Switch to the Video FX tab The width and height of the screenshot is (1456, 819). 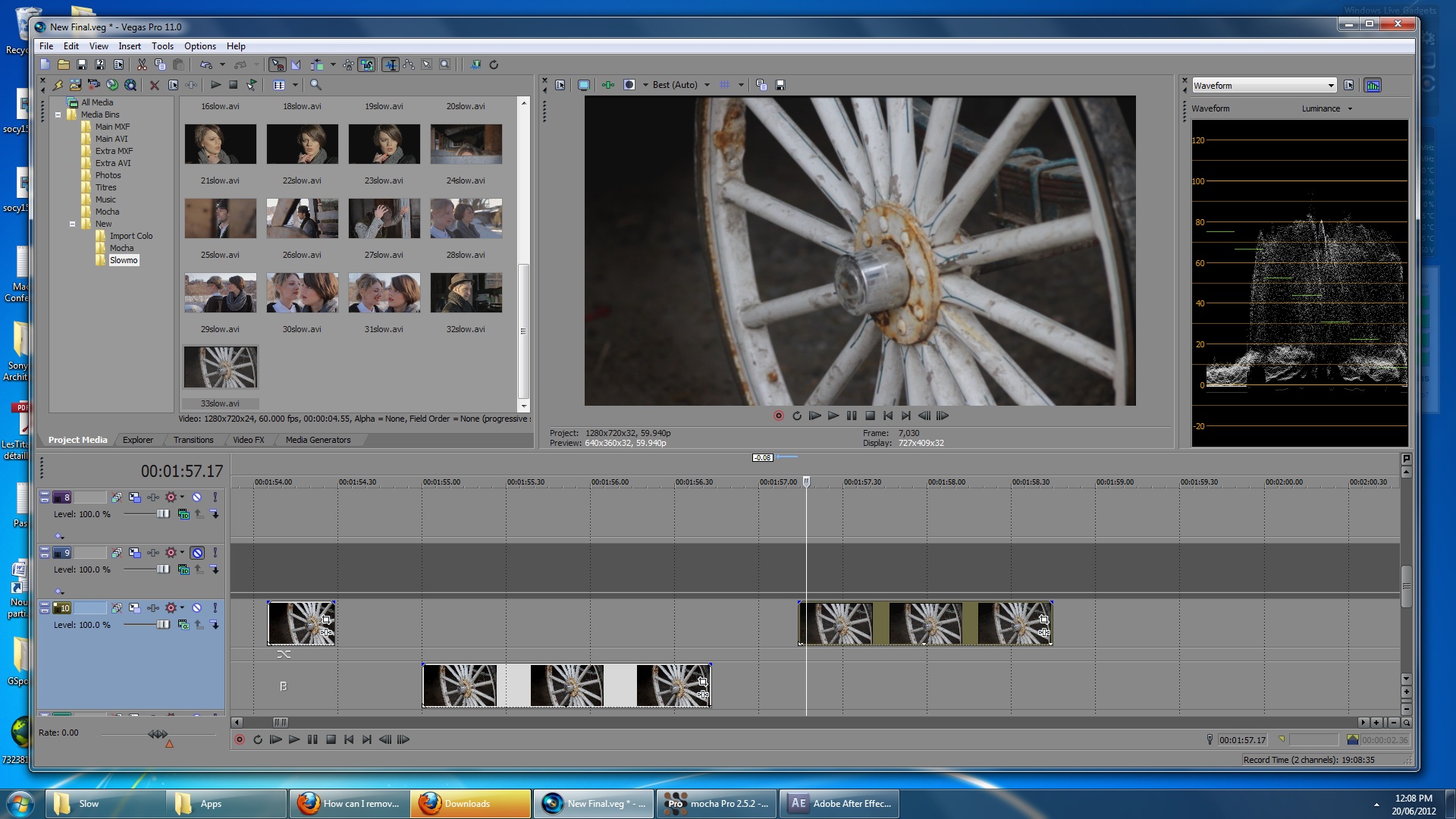coord(248,440)
